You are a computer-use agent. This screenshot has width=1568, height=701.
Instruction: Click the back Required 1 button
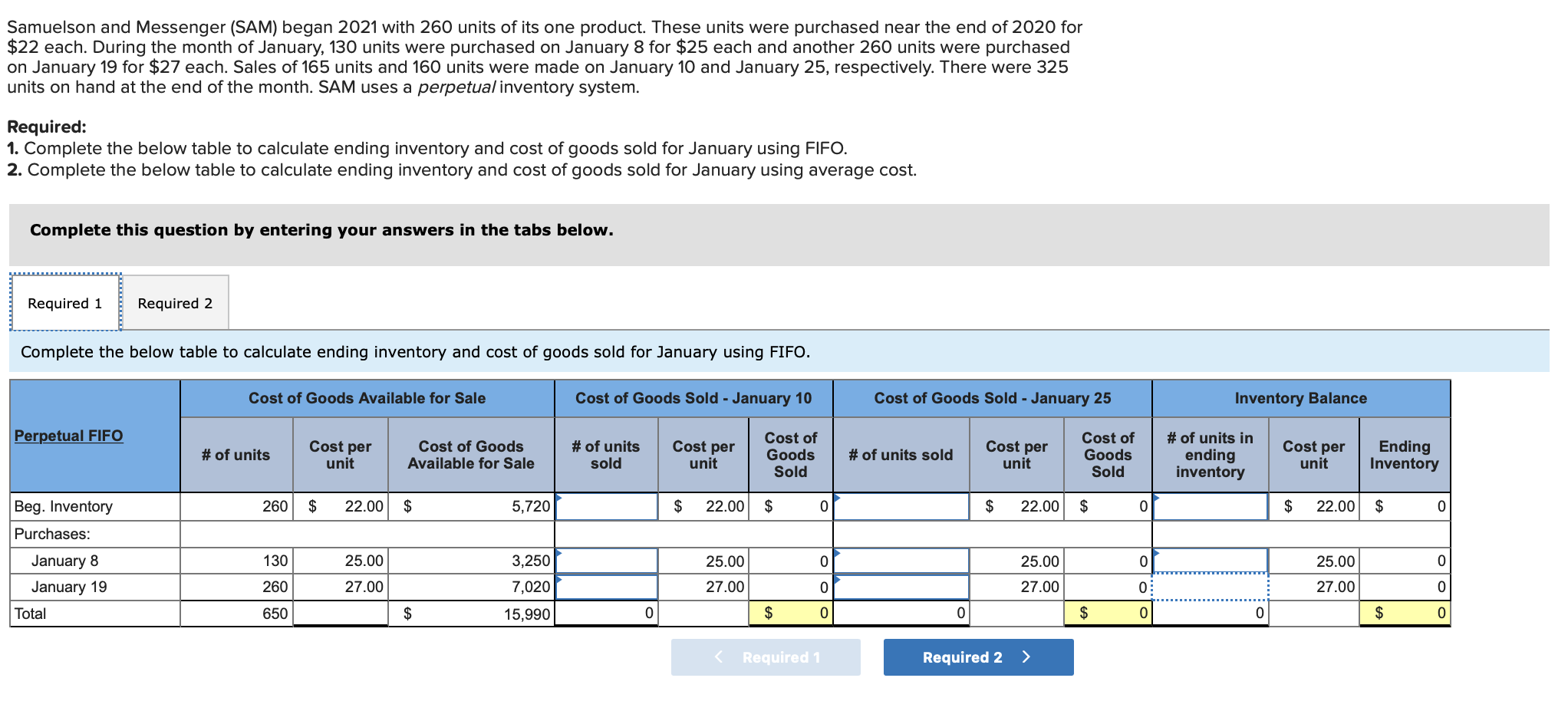(765, 657)
